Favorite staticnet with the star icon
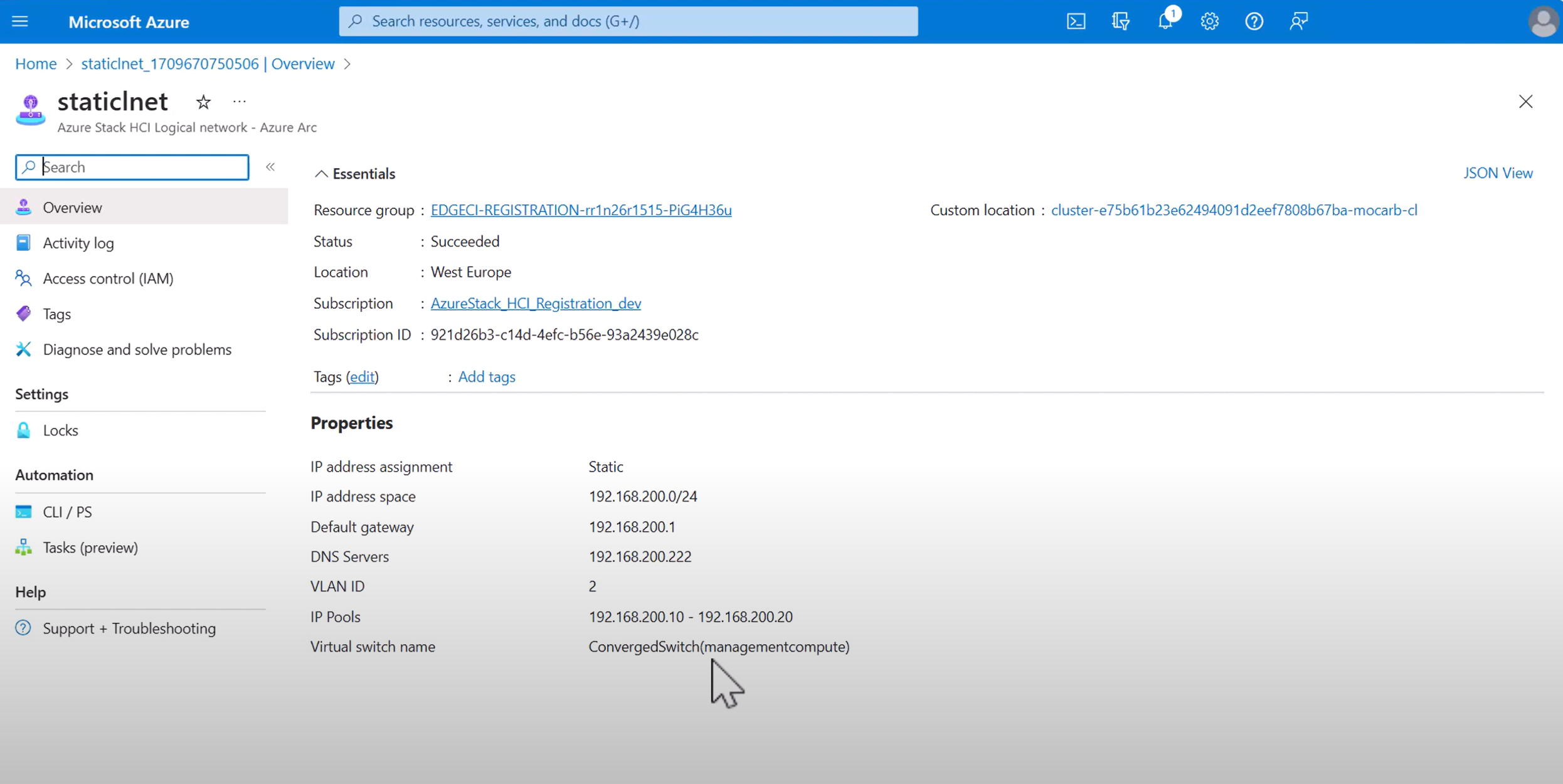The width and height of the screenshot is (1563, 784). click(203, 101)
